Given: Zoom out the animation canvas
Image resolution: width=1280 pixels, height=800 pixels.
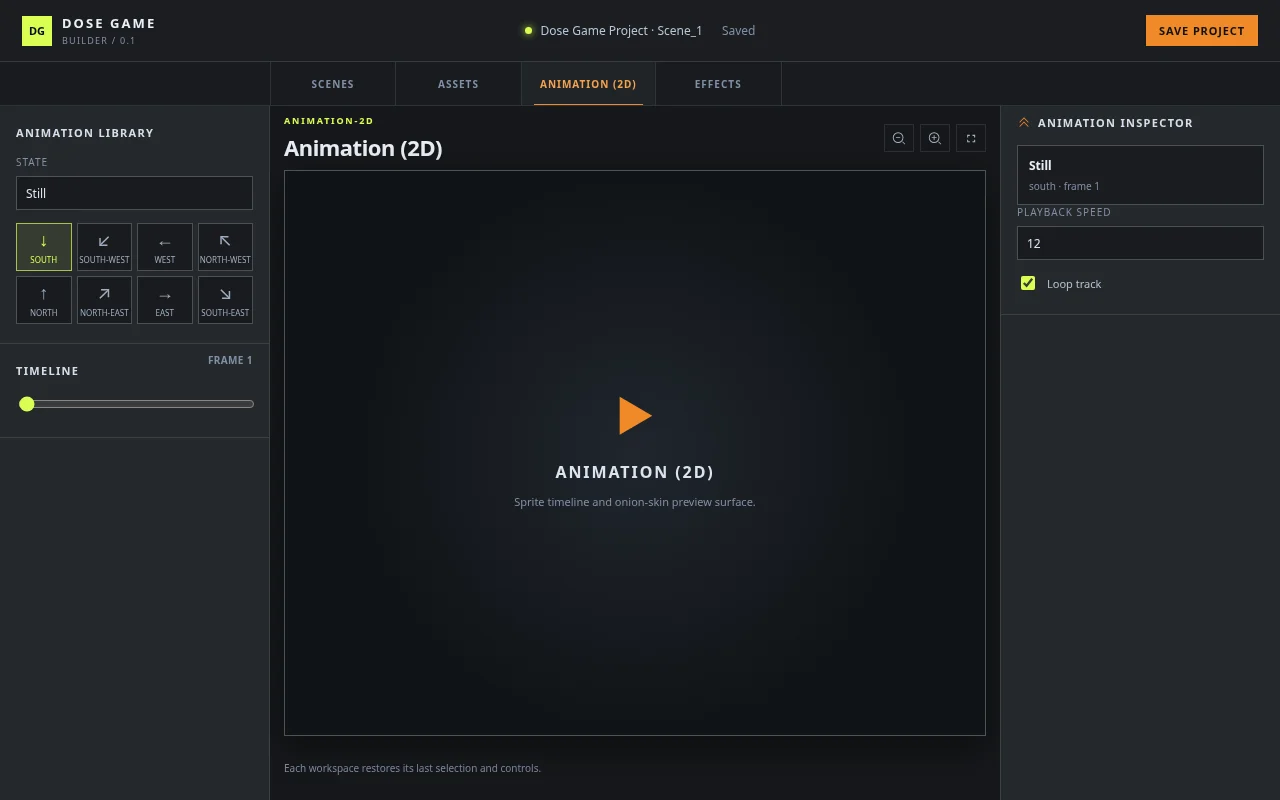Looking at the screenshot, I should click(899, 138).
